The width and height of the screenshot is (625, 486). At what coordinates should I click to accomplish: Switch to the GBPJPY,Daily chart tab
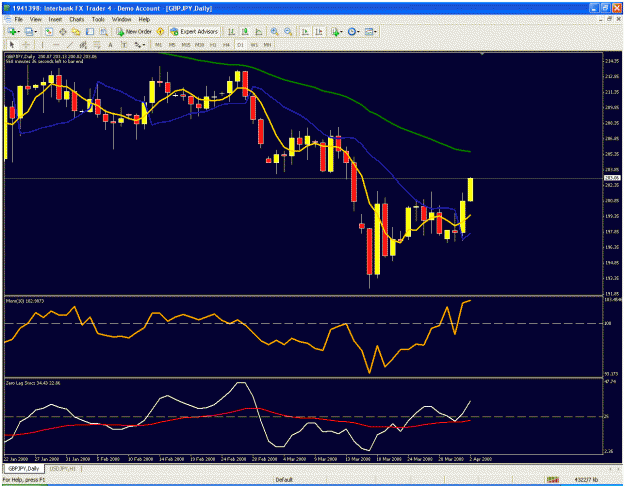(24, 468)
